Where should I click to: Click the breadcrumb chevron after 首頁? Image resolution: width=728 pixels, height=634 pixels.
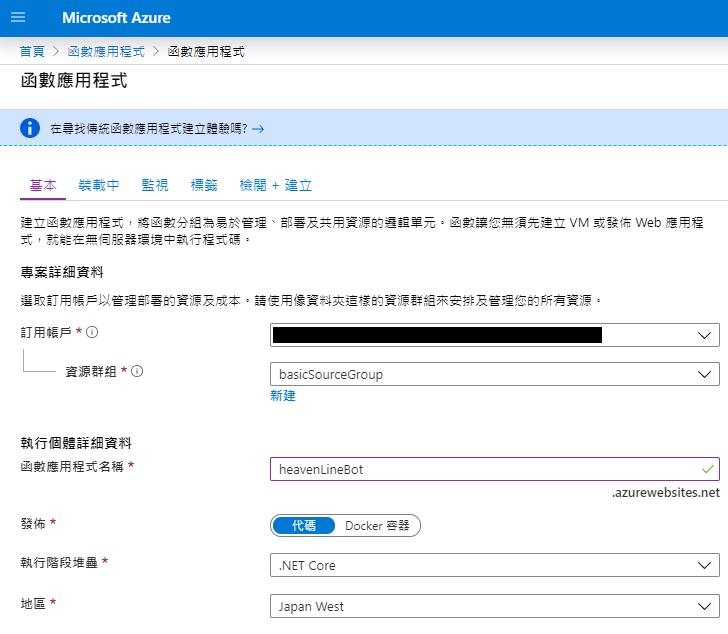[x=56, y=51]
